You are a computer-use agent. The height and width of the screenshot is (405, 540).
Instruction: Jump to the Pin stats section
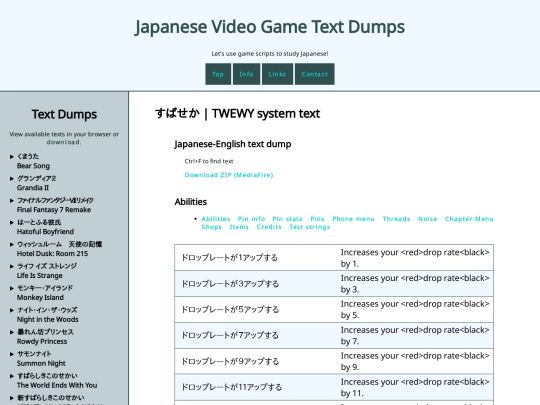[x=287, y=219]
